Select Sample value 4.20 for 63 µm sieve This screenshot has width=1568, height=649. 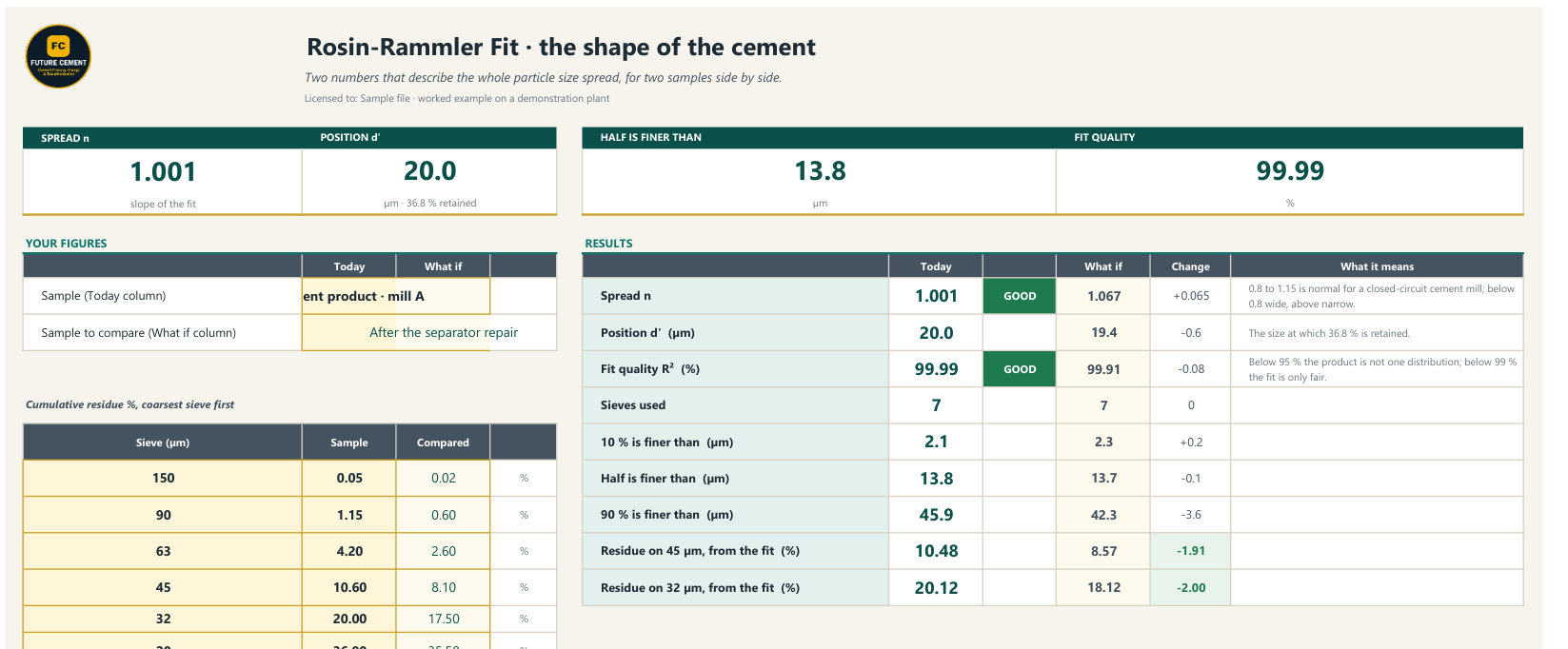(349, 551)
